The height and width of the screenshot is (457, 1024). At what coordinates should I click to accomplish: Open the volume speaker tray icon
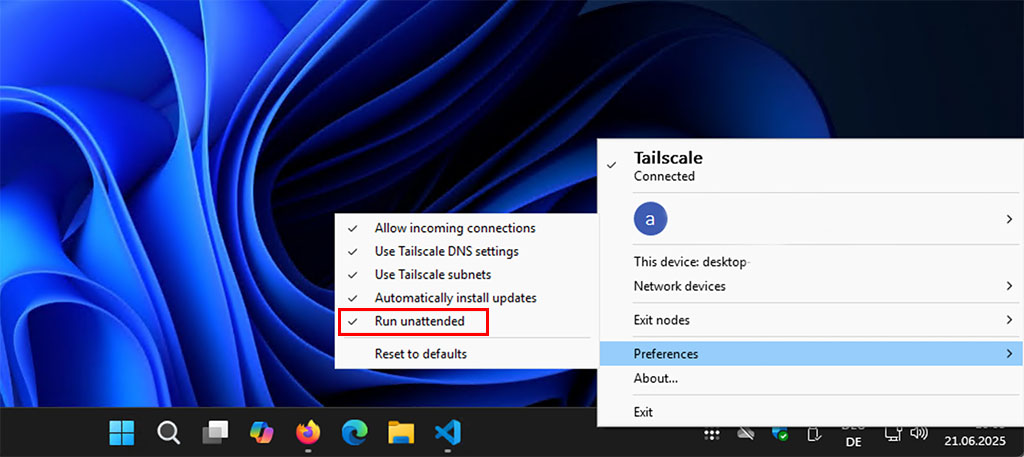(919, 433)
